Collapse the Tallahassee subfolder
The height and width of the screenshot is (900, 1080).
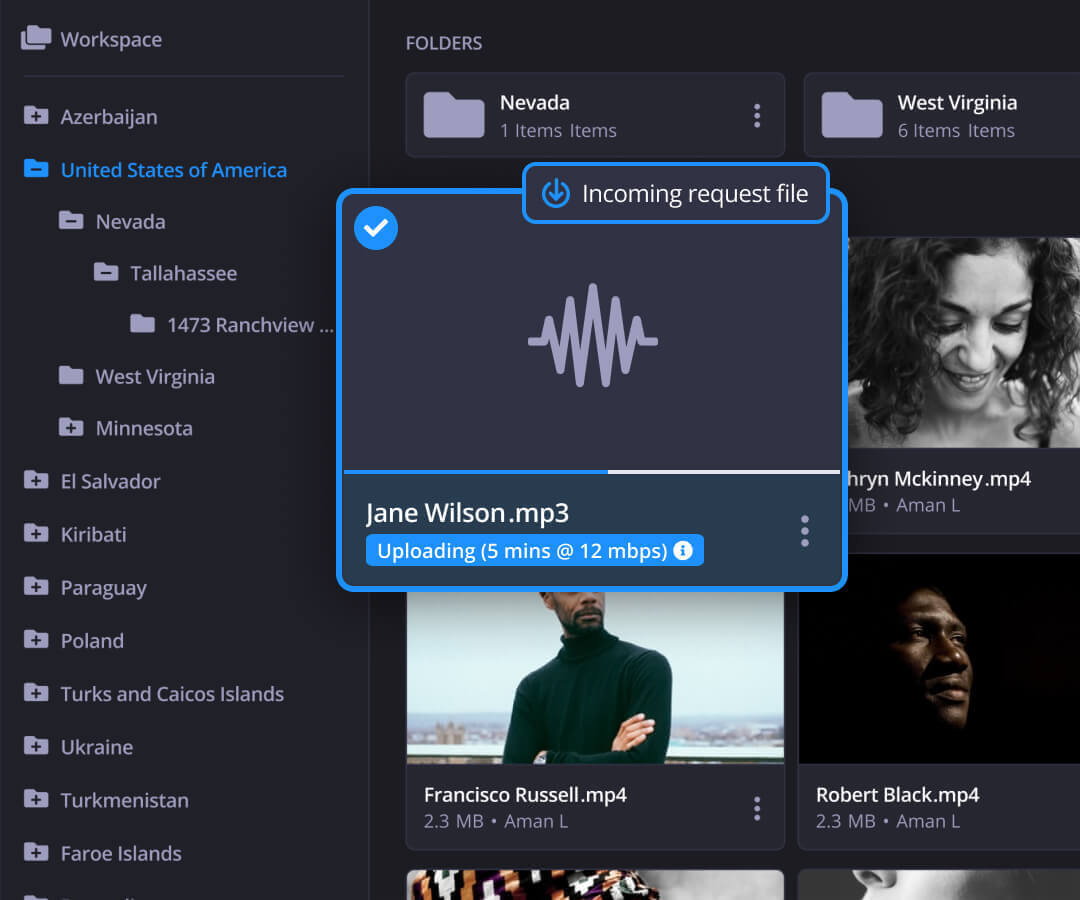click(x=106, y=272)
